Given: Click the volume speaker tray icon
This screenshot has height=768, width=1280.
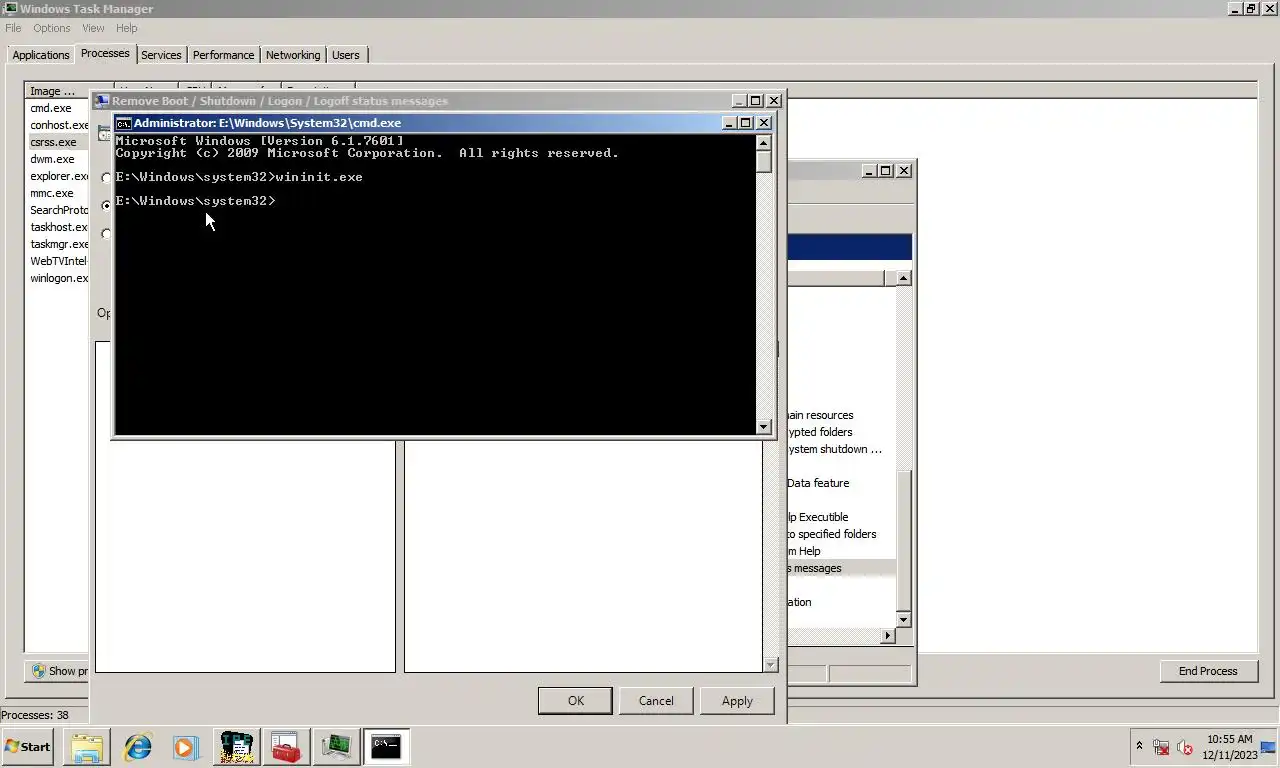Looking at the screenshot, I should (1185, 746).
